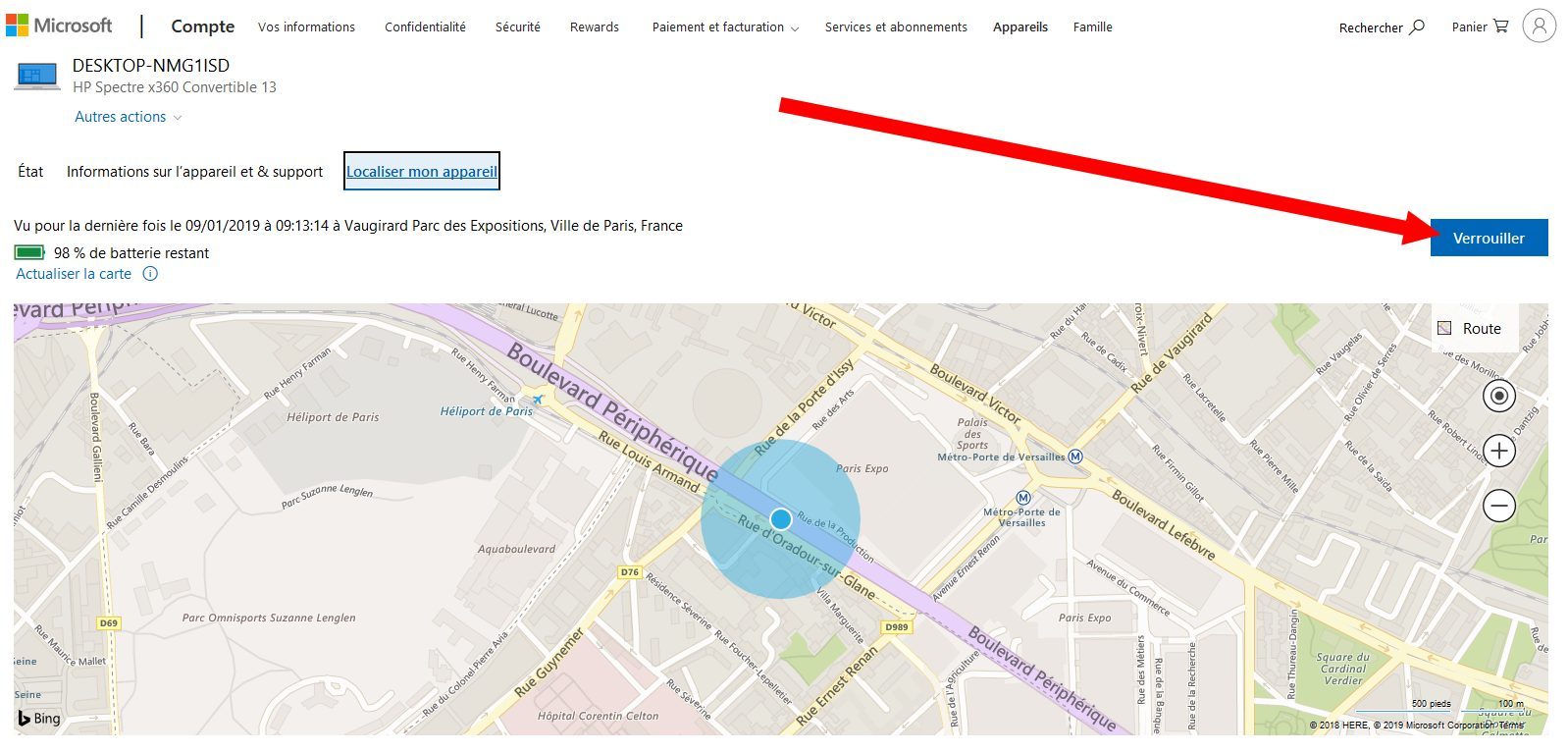
Task: Click the last seen location text
Action: point(348,226)
